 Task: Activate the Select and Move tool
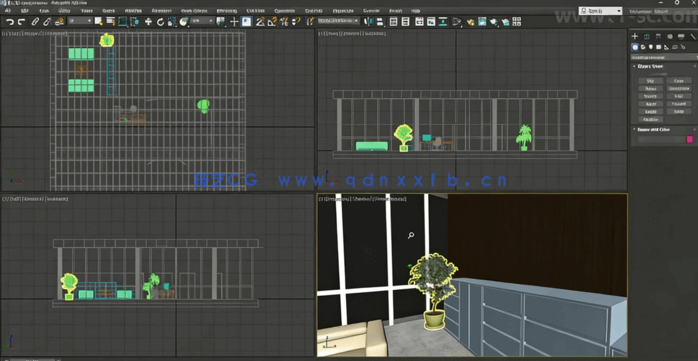[148, 21]
